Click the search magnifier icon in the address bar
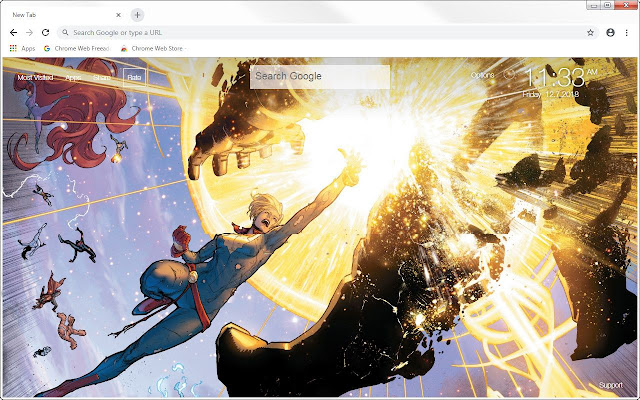This screenshot has height=400, width=640. point(65,33)
